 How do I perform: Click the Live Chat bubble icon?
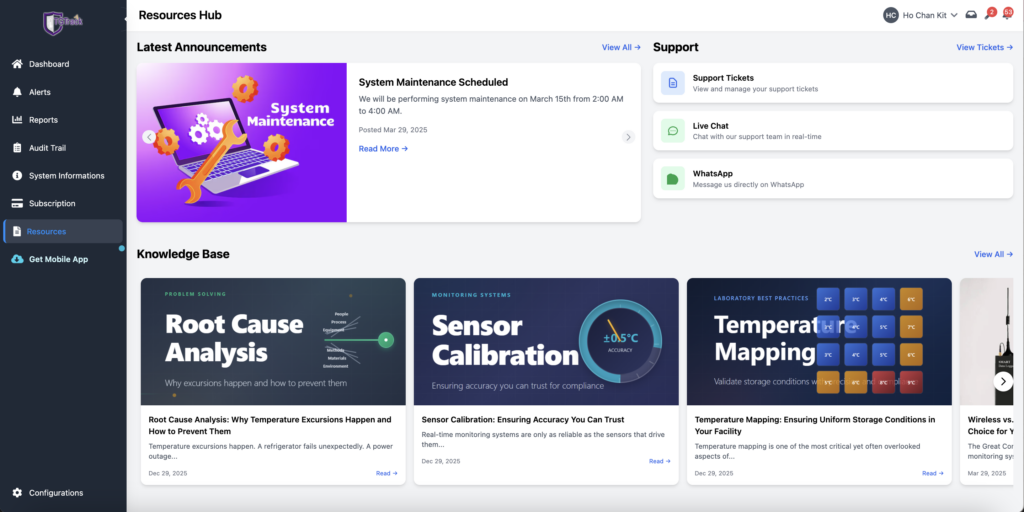point(673,131)
